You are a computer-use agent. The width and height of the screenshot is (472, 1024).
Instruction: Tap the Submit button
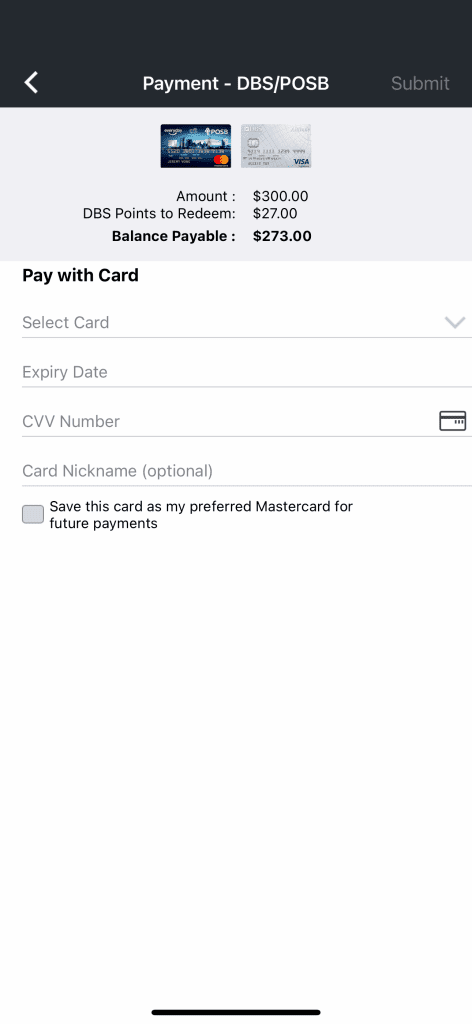pos(420,84)
